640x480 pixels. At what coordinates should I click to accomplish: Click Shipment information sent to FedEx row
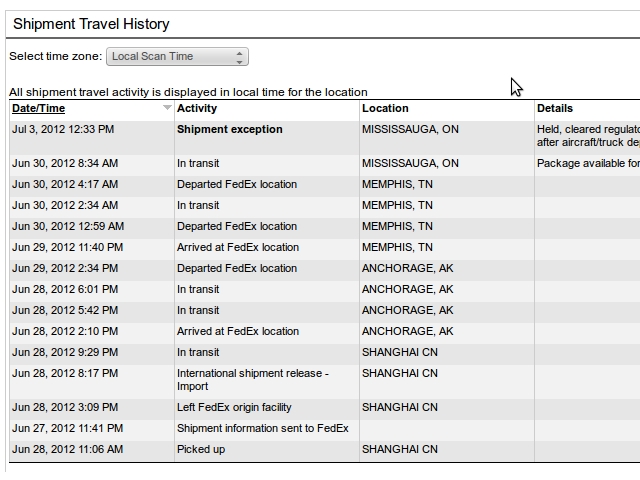324,428
